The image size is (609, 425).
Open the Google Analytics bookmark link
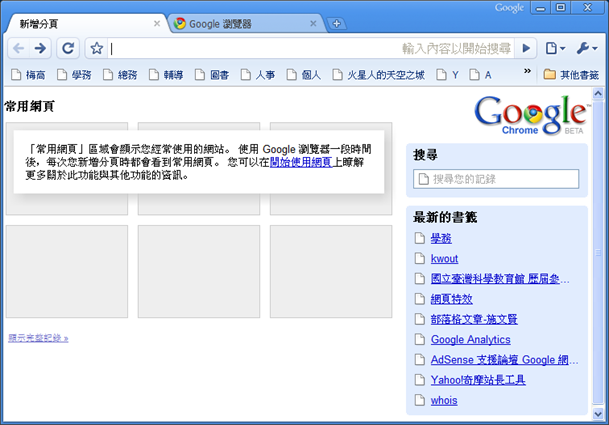tap(471, 340)
